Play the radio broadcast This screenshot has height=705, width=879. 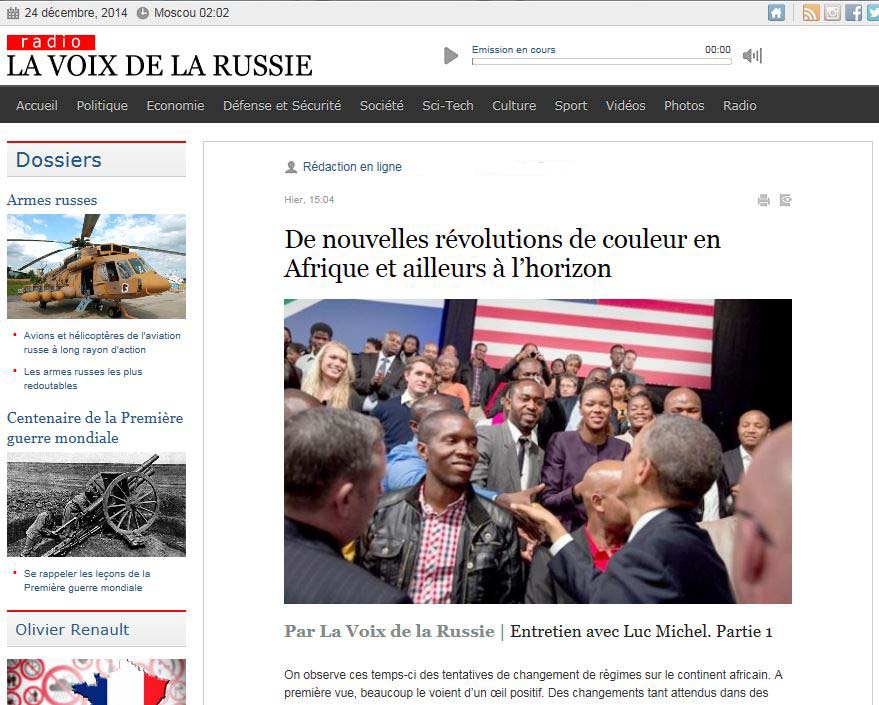(451, 55)
